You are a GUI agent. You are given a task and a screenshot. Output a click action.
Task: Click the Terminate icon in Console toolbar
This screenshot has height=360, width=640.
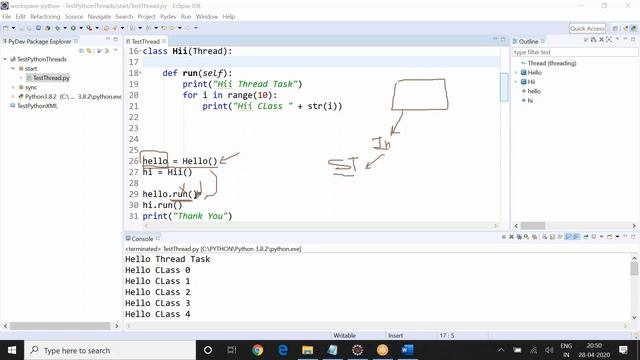click(504, 237)
